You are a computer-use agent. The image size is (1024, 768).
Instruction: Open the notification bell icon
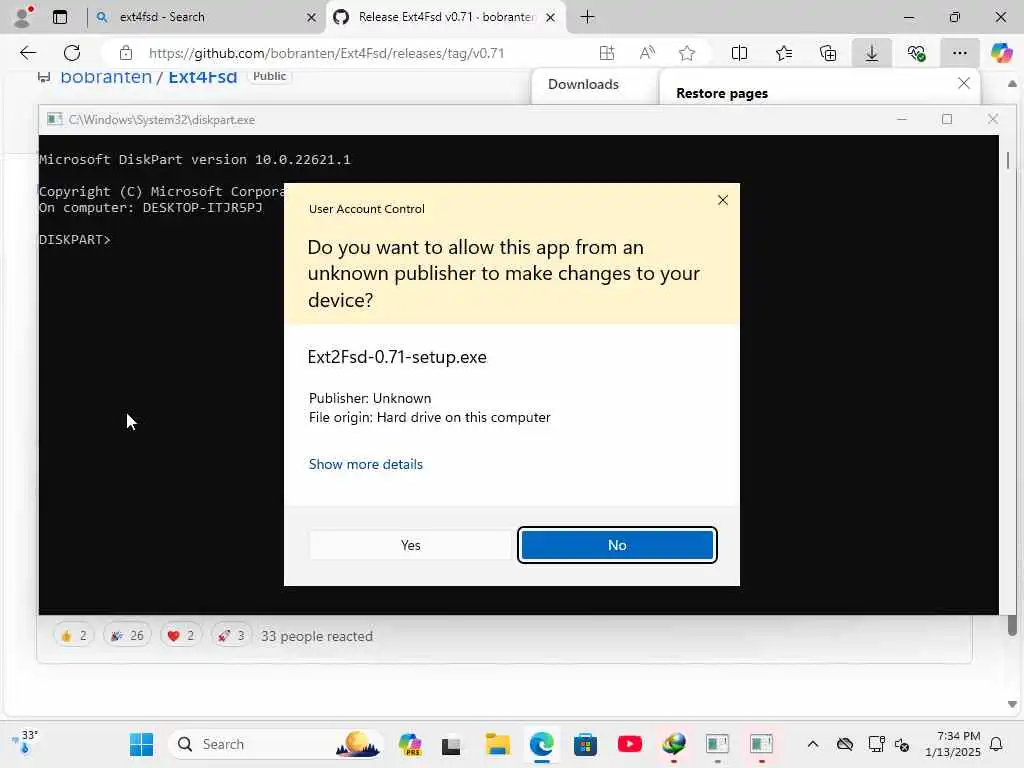(996, 744)
